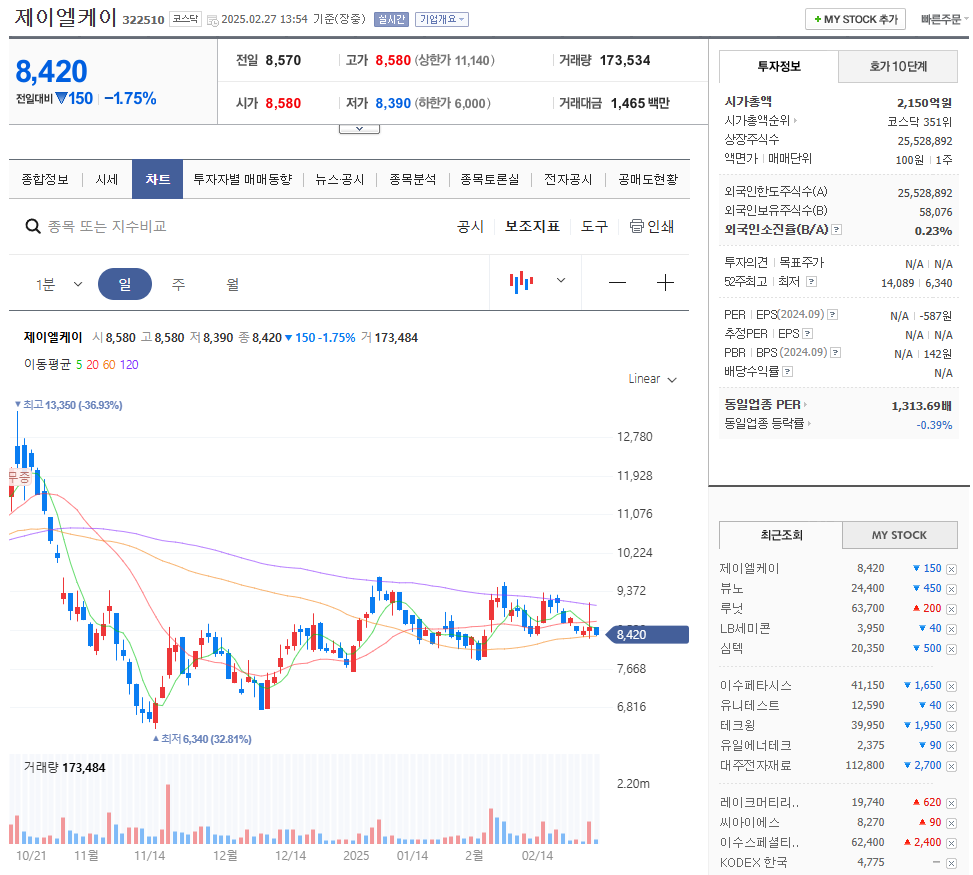The image size is (973, 875).
Task: Click the magnifier icon in the comparison search bar
Action: coord(32,227)
